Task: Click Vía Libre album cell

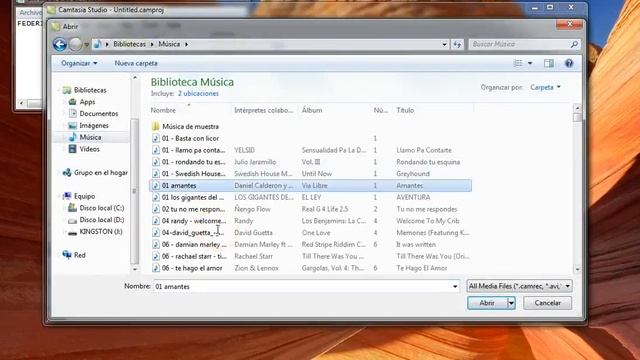Action: [315, 186]
